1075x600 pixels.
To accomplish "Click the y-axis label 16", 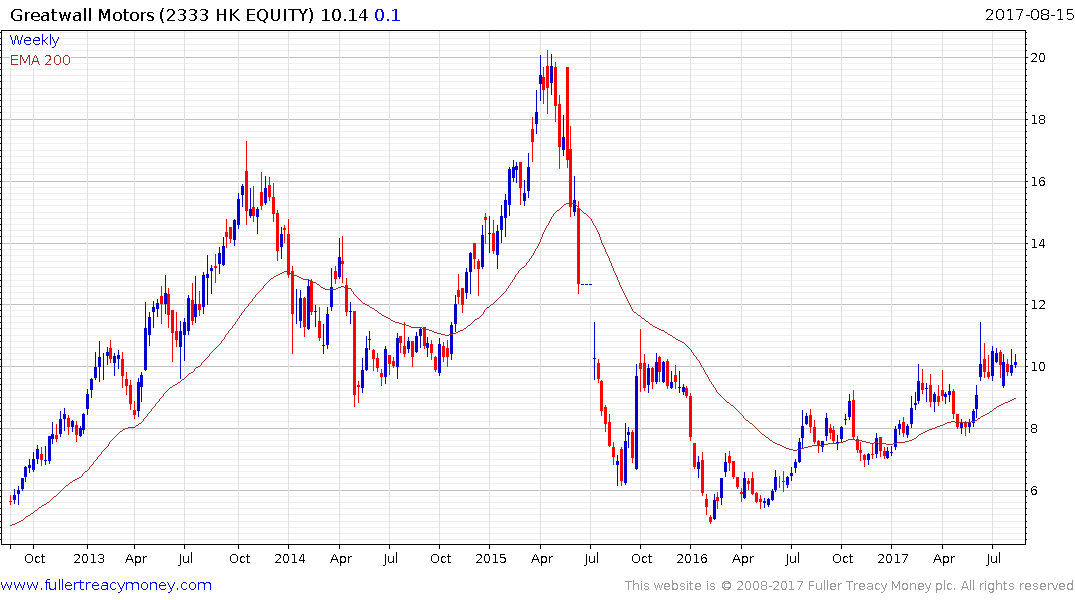I will point(1038,182).
